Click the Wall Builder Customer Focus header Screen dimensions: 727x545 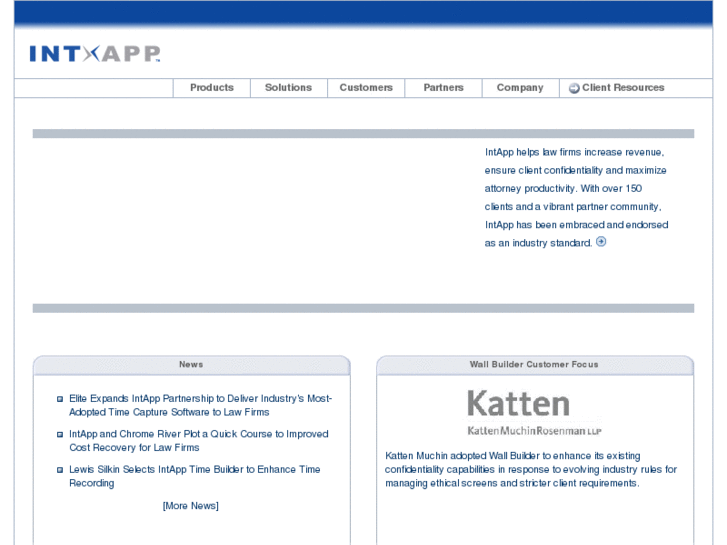(534, 365)
